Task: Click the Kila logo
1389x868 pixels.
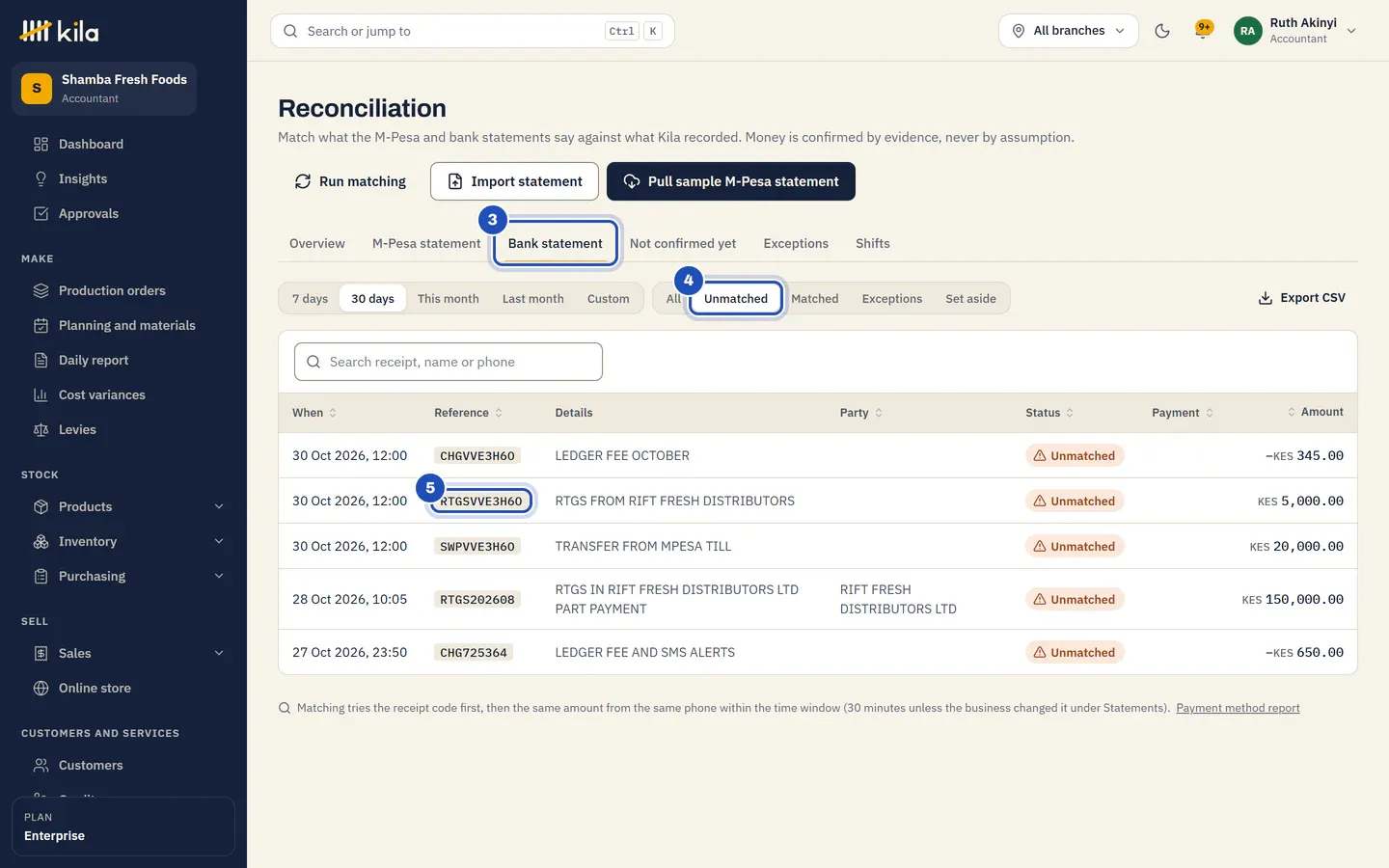Action: point(60,31)
